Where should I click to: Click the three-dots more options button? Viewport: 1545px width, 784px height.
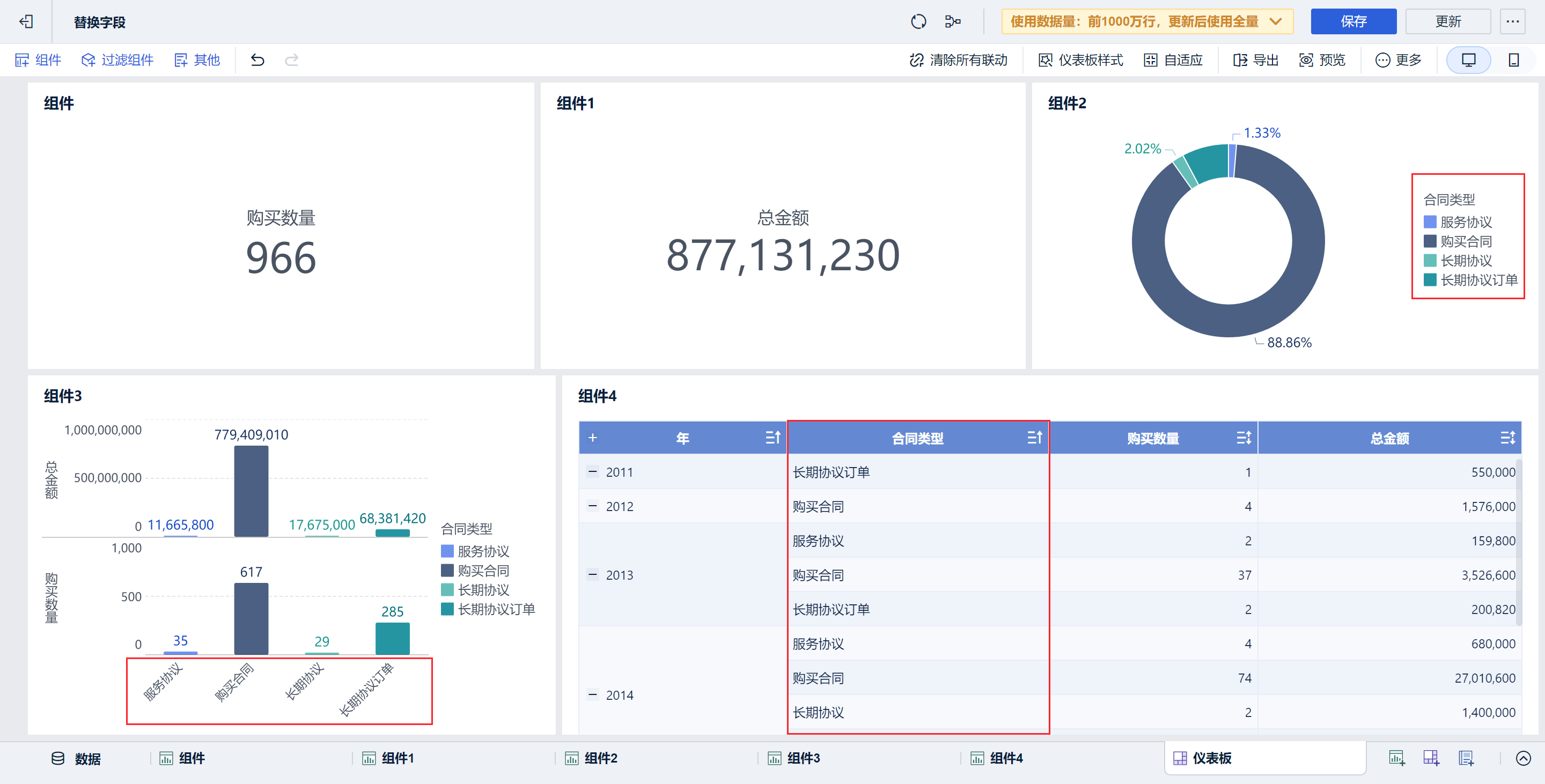pyautogui.click(x=1512, y=22)
